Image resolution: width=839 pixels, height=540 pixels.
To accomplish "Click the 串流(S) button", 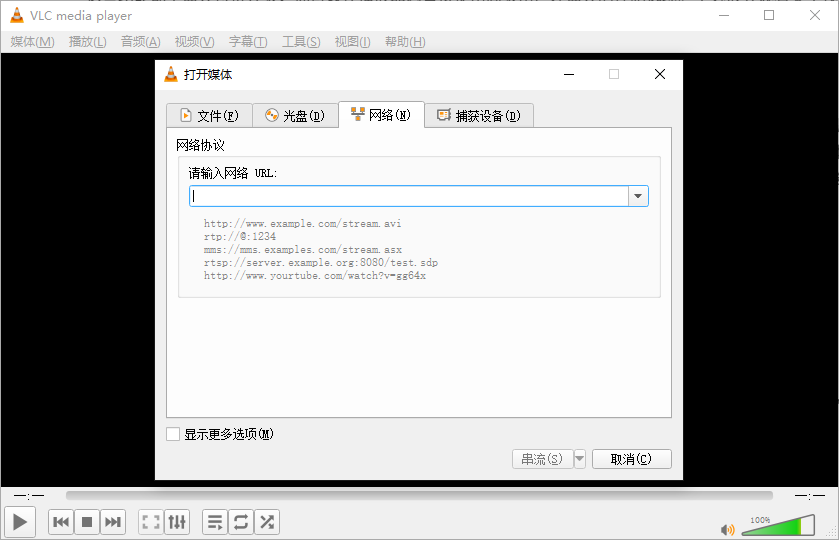I will point(542,459).
